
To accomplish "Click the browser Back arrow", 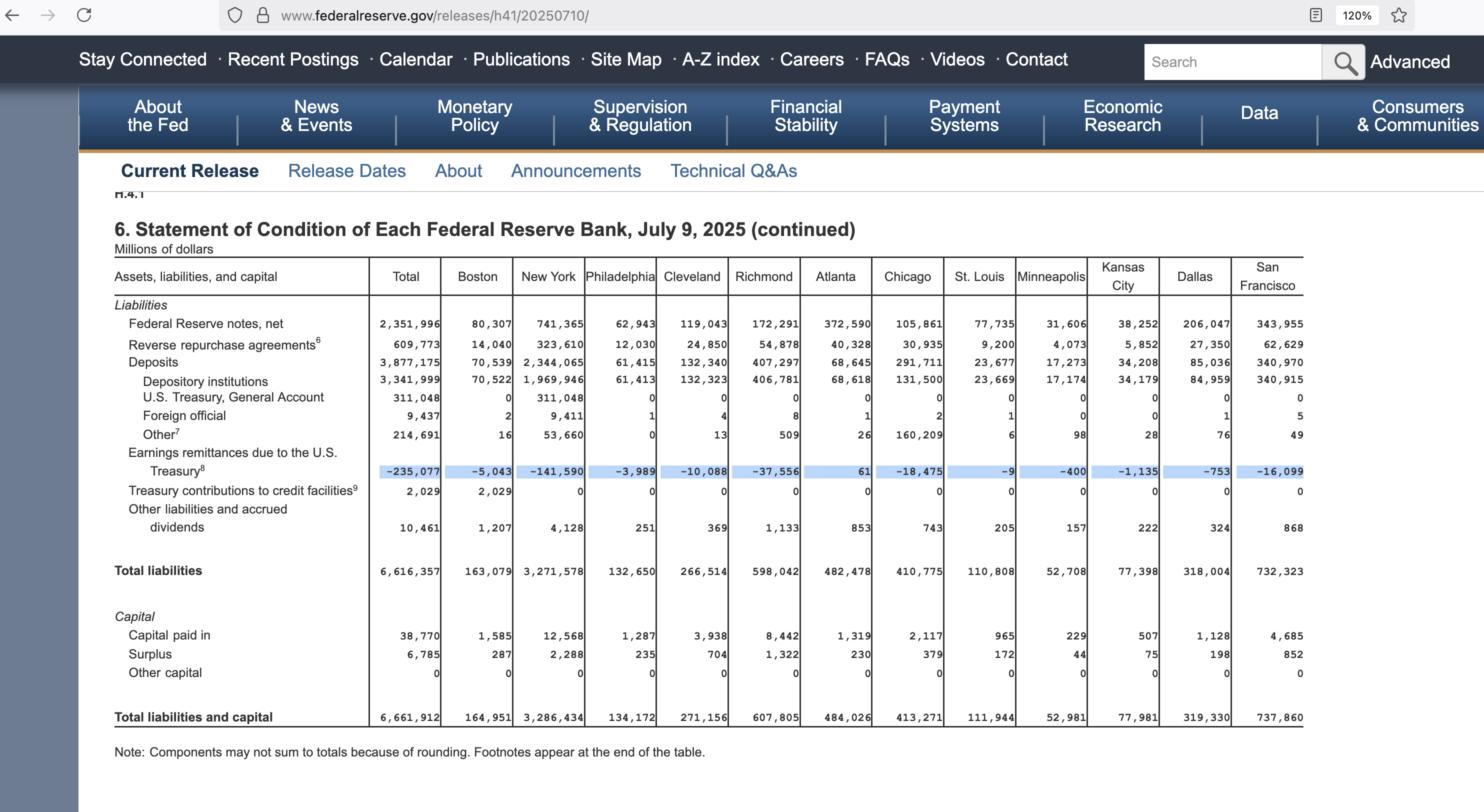I will [x=12, y=15].
